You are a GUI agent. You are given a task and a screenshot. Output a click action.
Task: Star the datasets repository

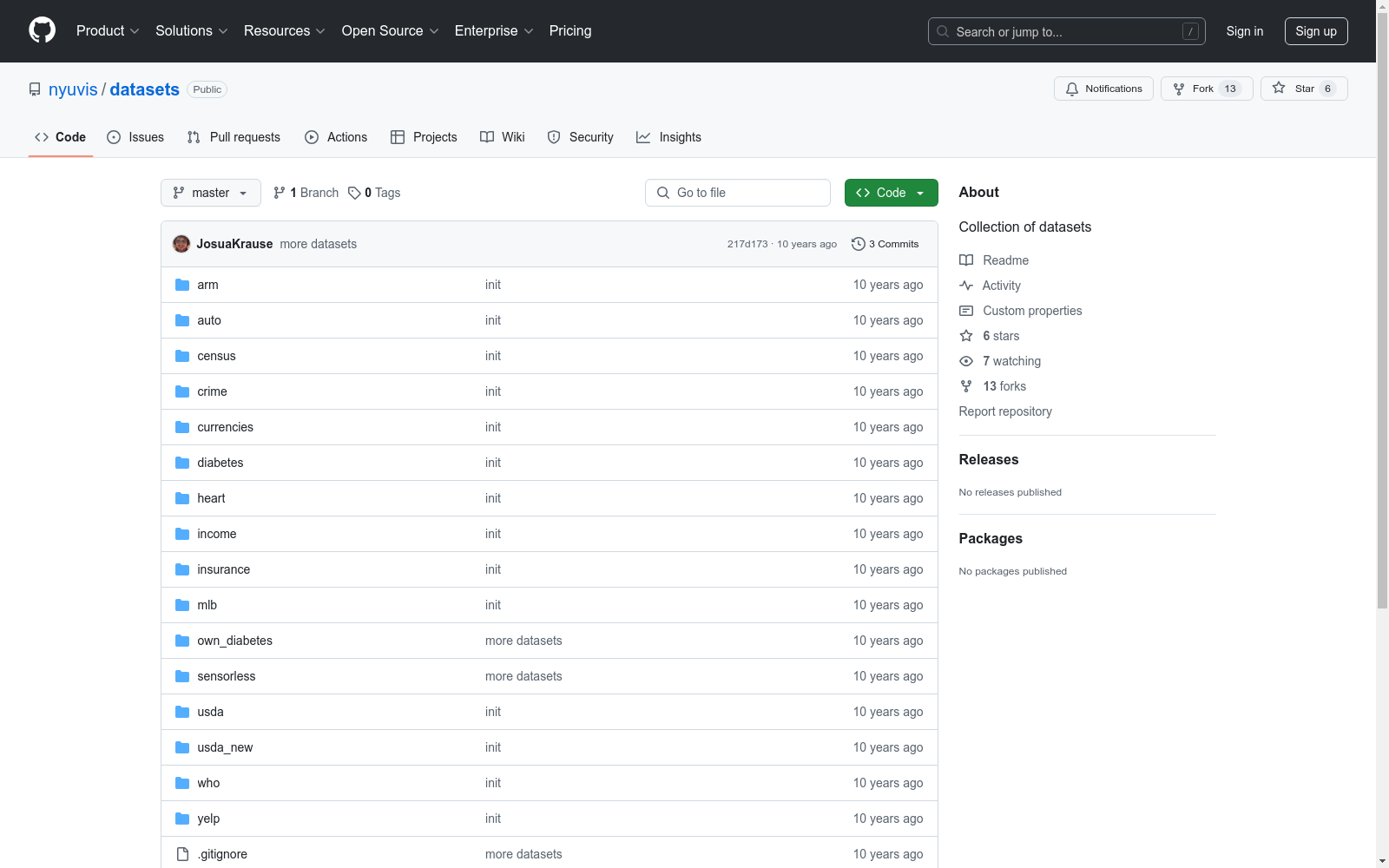point(1304,89)
